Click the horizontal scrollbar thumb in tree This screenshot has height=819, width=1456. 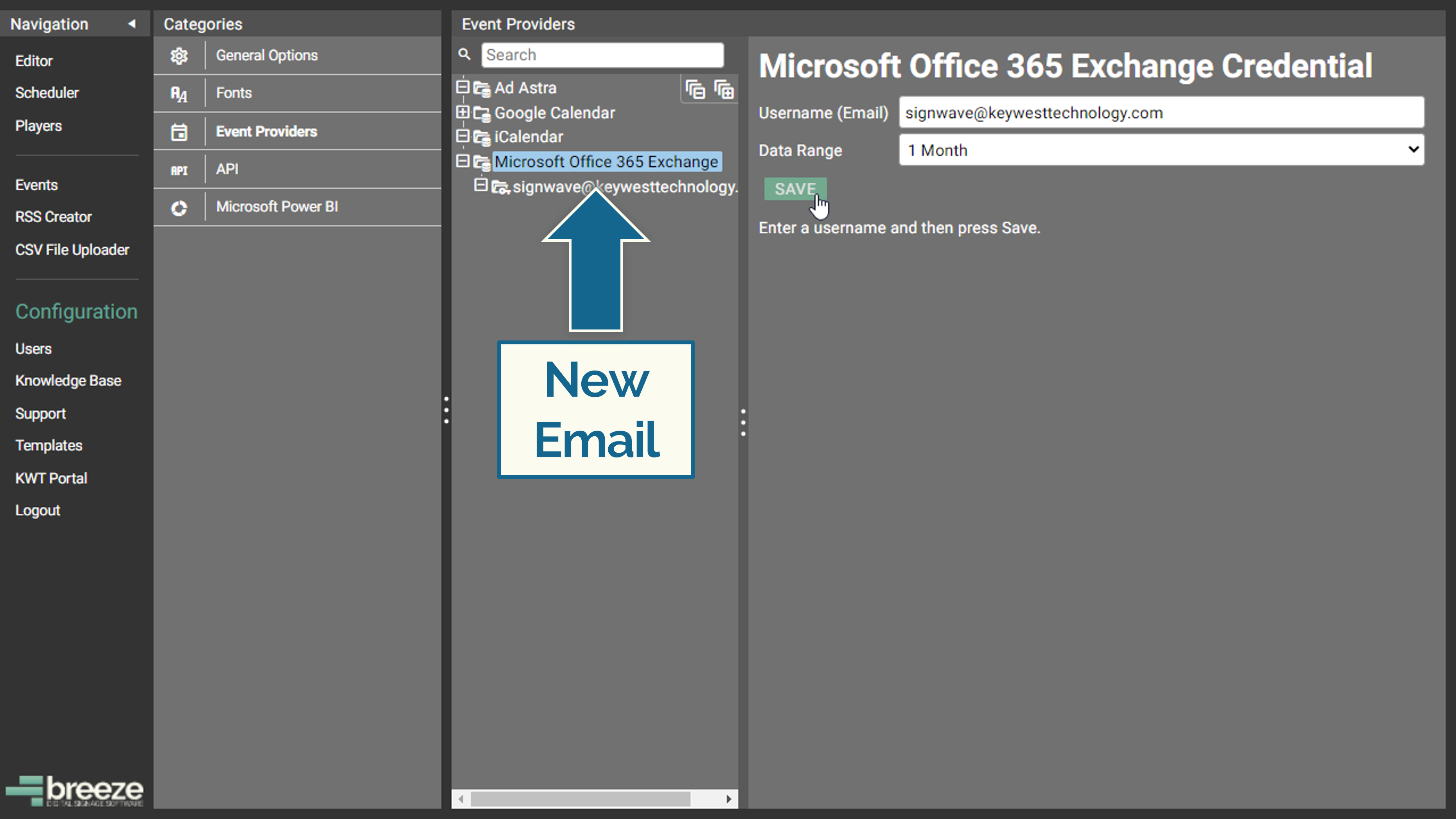pos(581,799)
